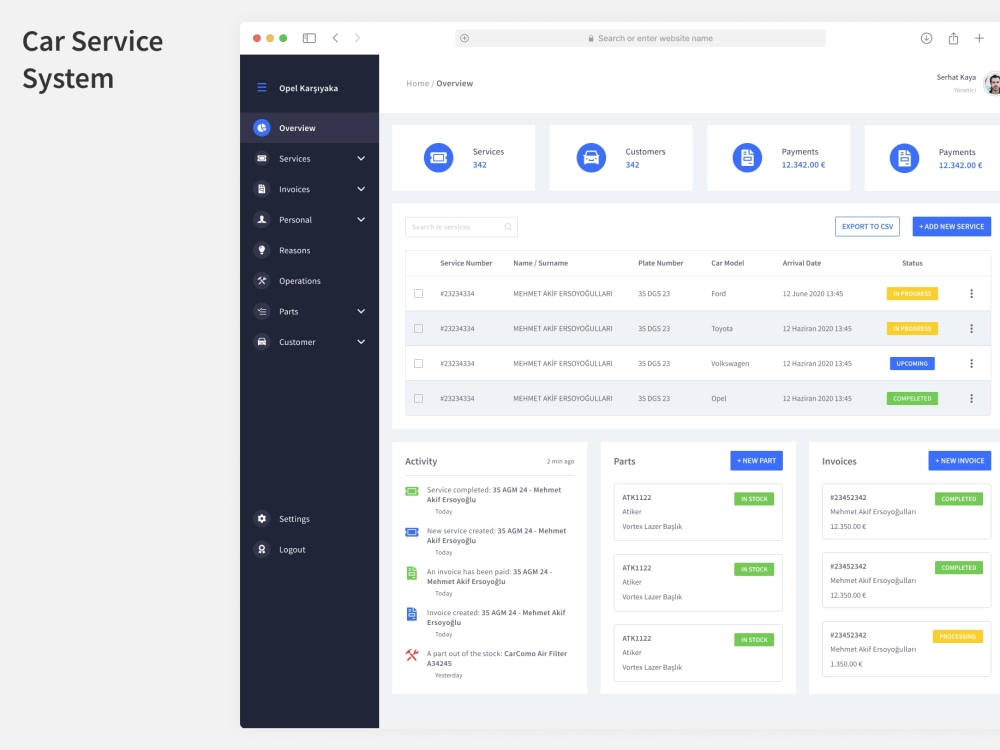Expand the Customer sidebar chevron
This screenshot has height=750, width=1000.
tap(361, 342)
